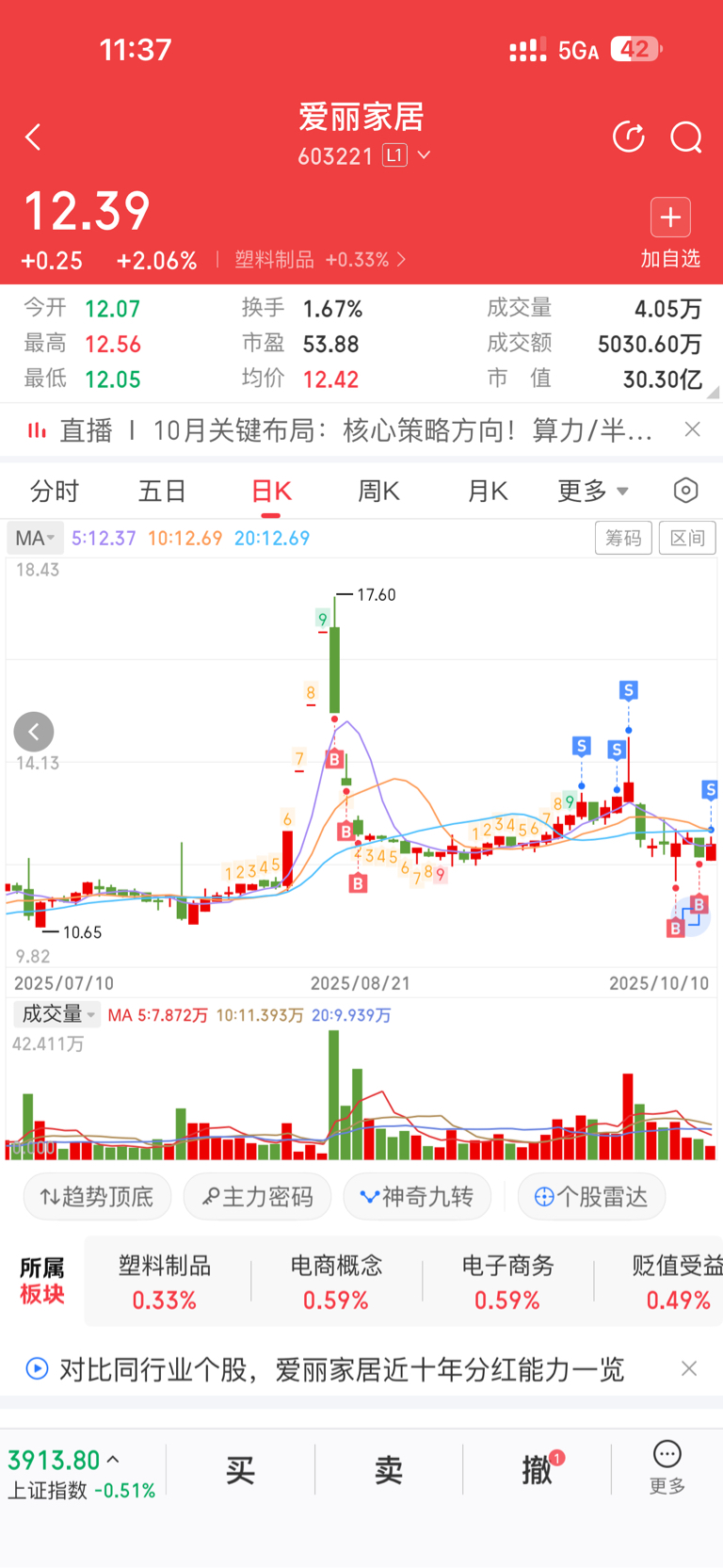The height and width of the screenshot is (1568, 723).
Task: Expand stock code 603221 dropdown chevron
Action: [424, 155]
